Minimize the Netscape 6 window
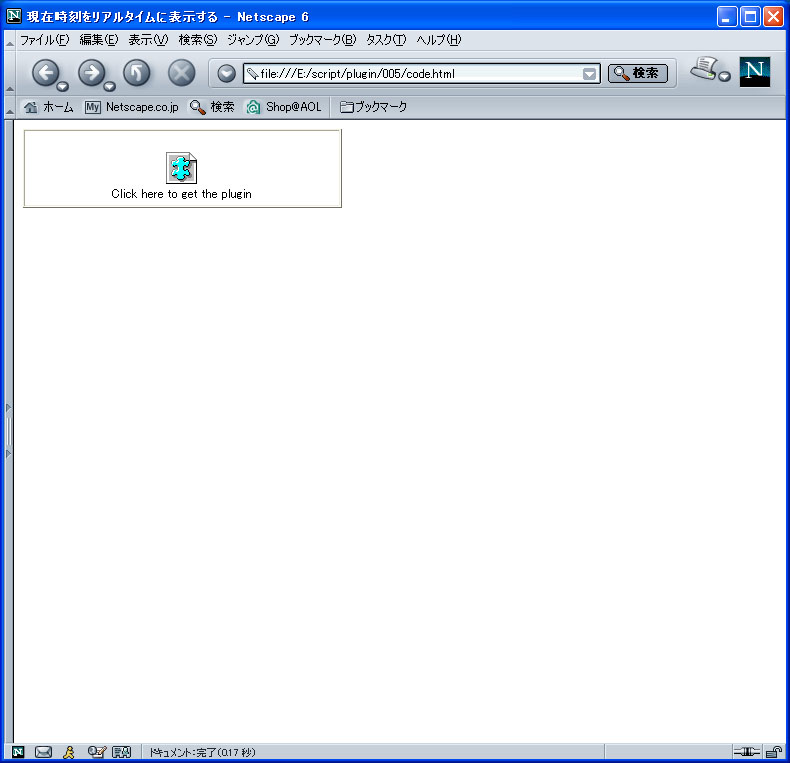This screenshot has width=790, height=763. pyautogui.click(x=727, y=17)
